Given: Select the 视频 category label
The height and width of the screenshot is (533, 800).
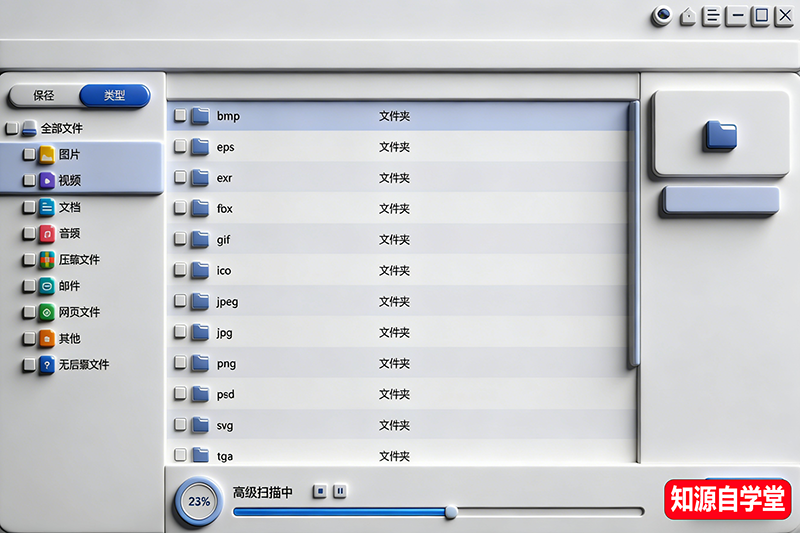Looking at the screenshot, I should tap(69, 181).
